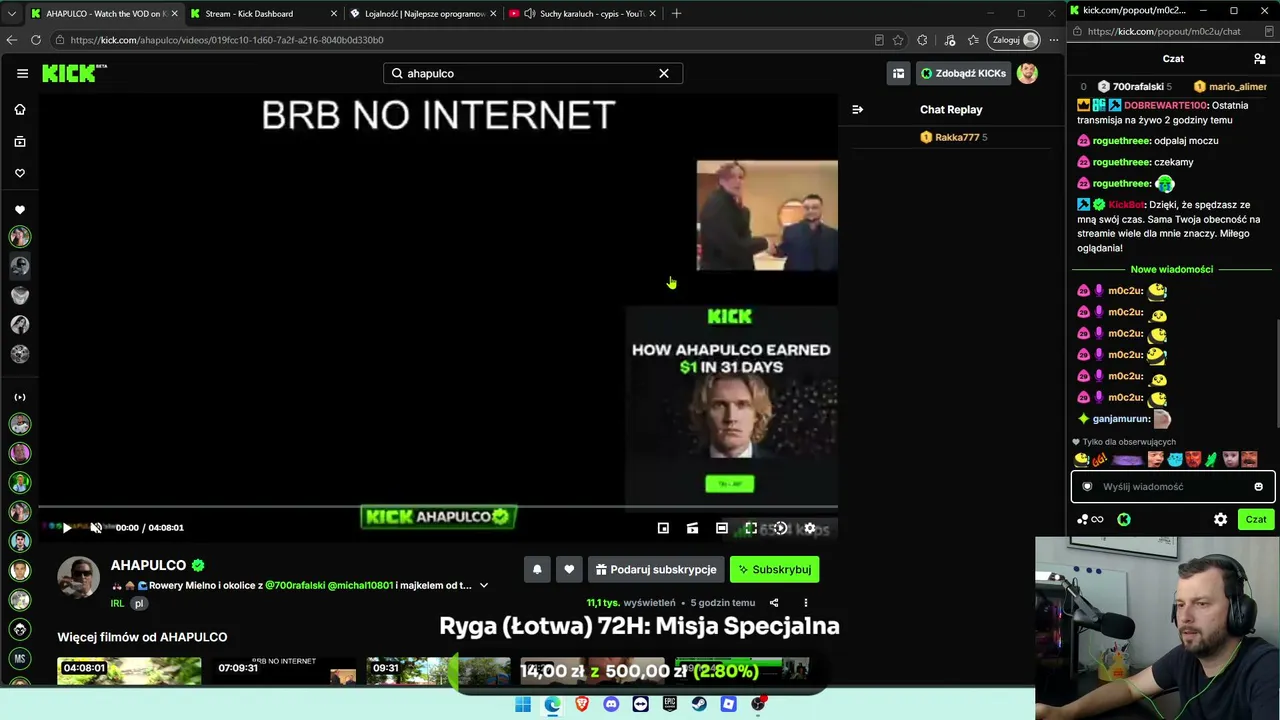Share the VOD via share icon

[x=774, y=603]
